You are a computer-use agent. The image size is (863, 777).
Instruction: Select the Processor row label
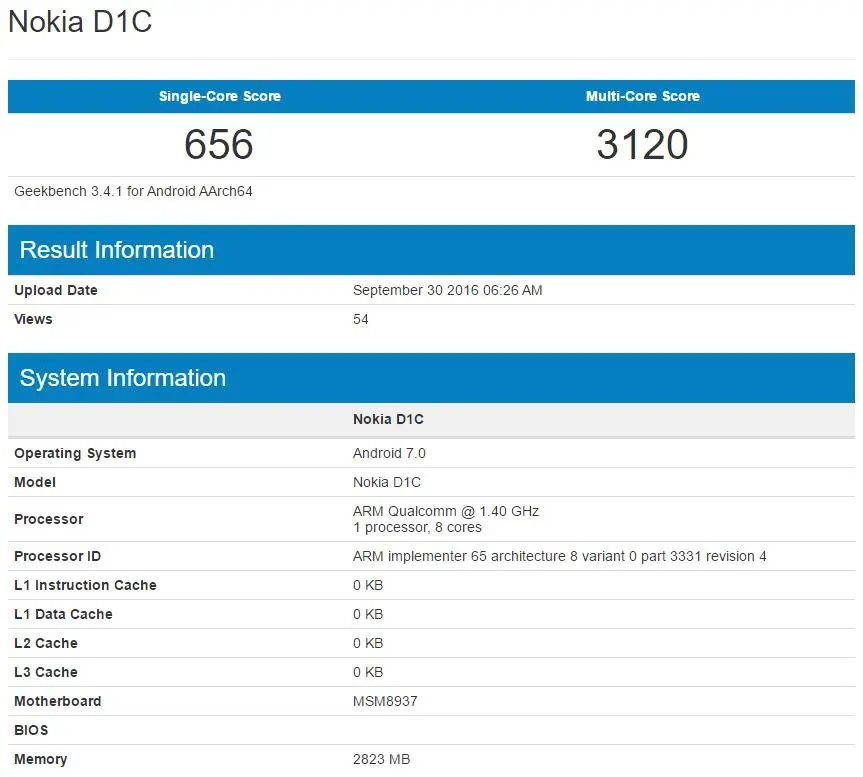pyautogui.click(x=48, y=519)
